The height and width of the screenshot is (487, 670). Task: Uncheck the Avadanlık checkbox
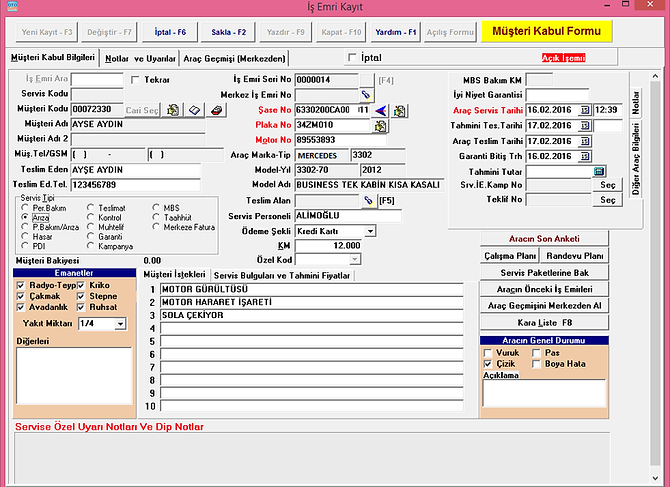point(21,307)
